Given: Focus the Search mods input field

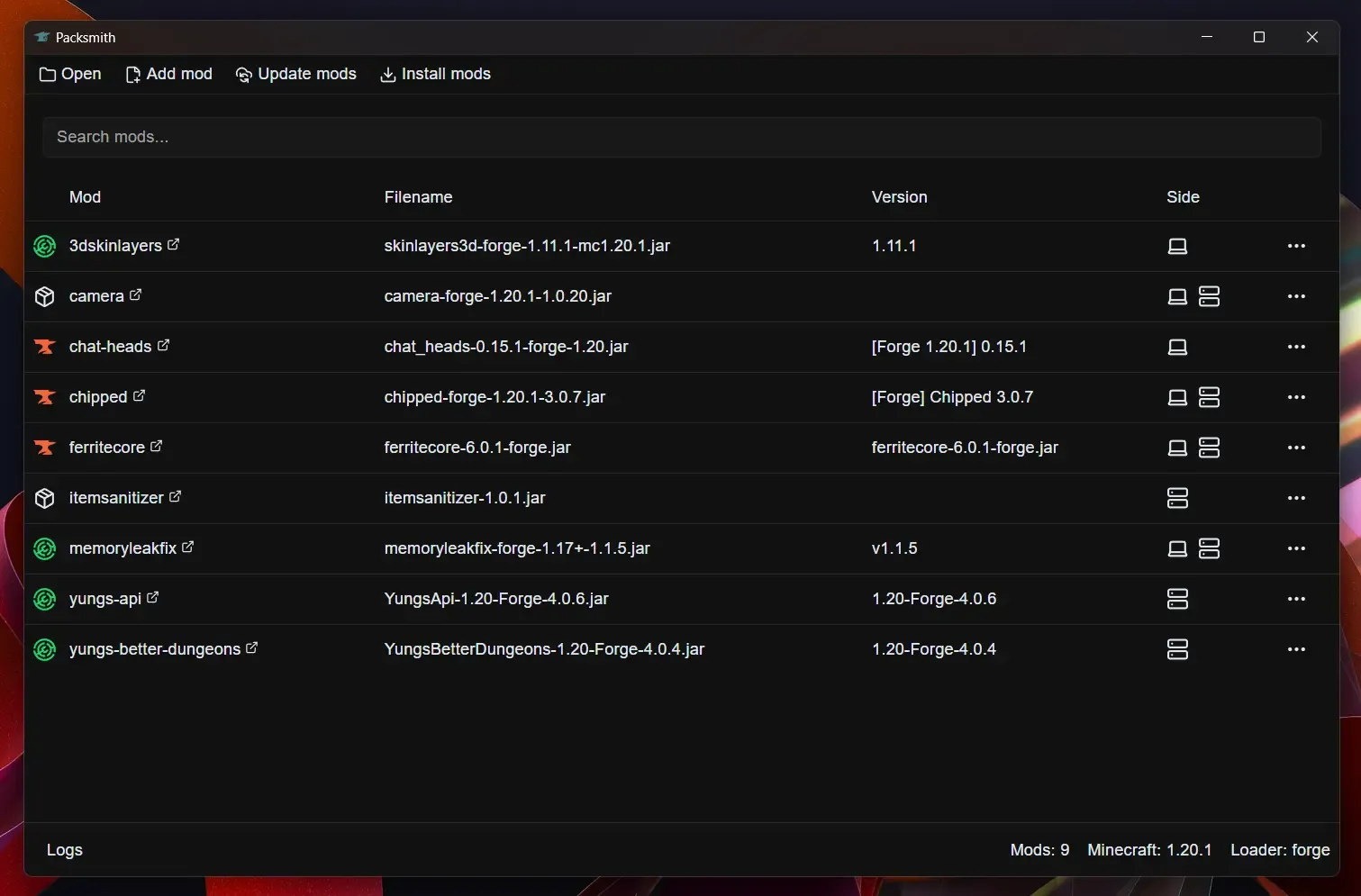Looking at the screenshot, I should click(682, 137).
